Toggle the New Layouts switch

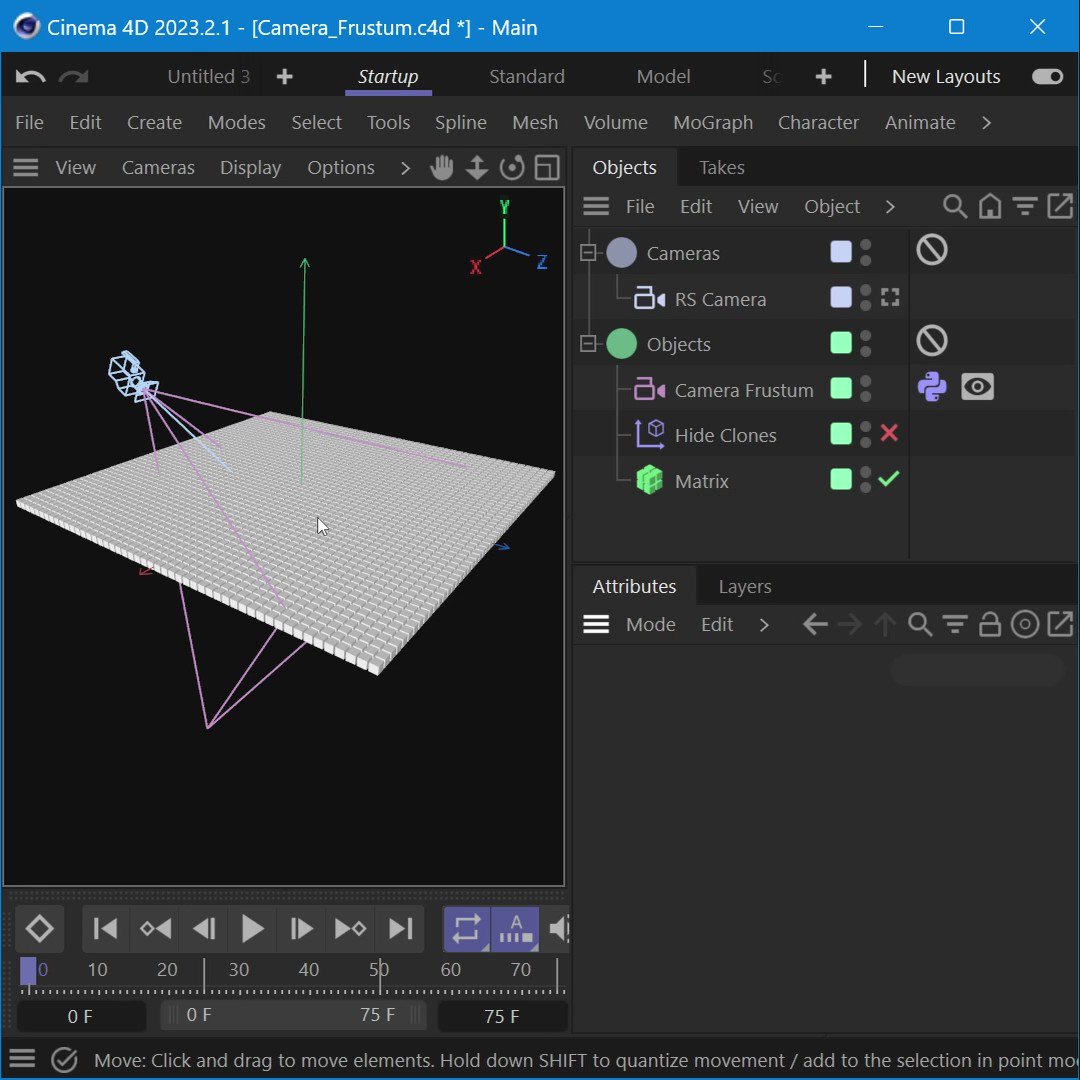pyautogui.click(x=1046, y=75)
